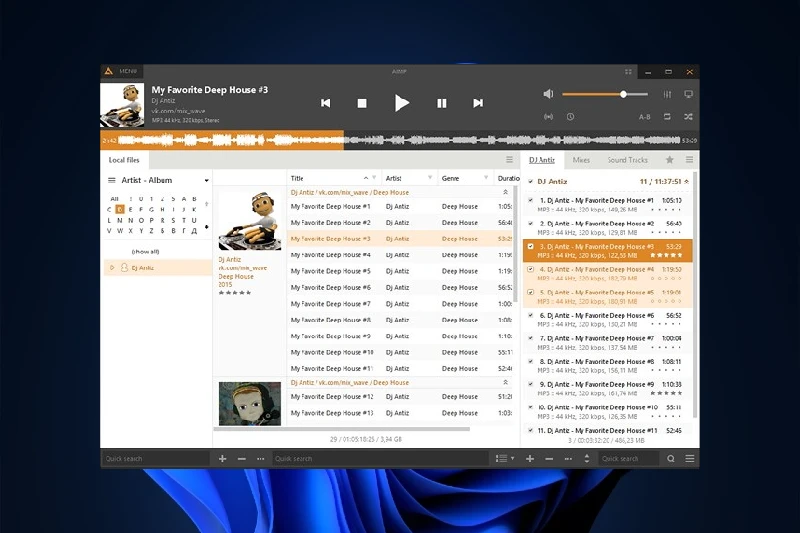The image size is (800, 533).
Task: Open the Title column filter dropdown
Action: (374, 177)
